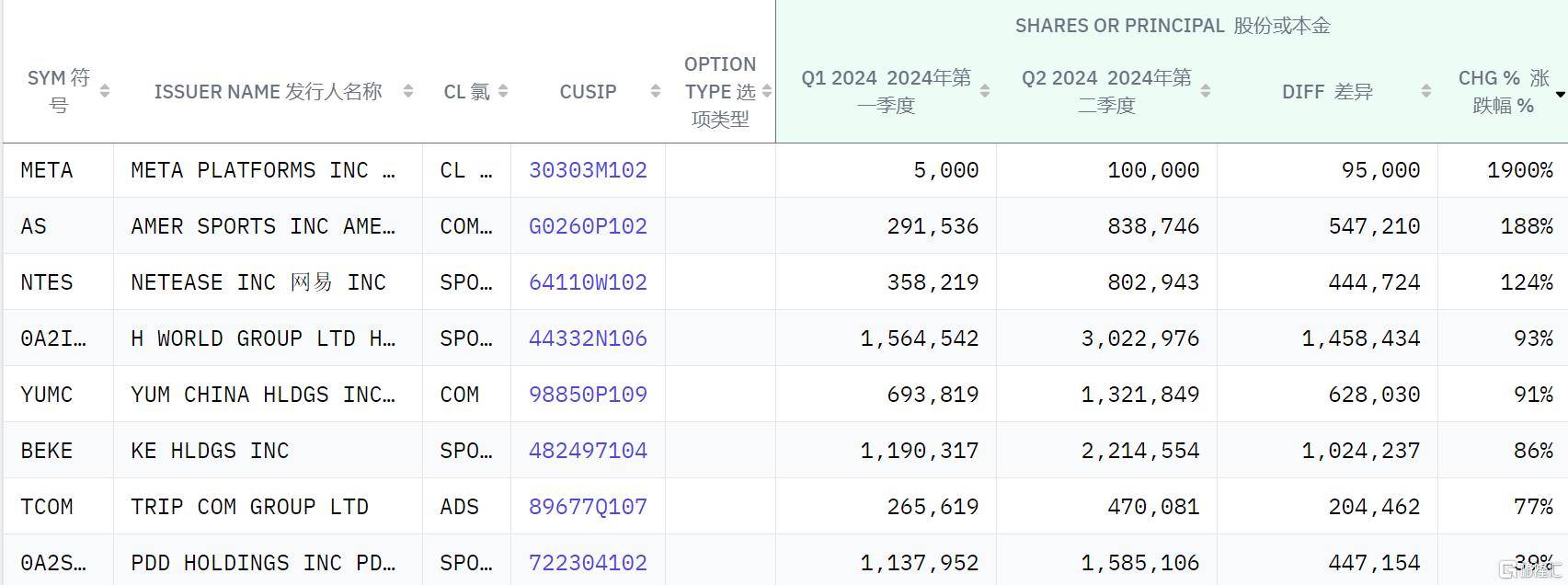Click issuer name PDD HOLDINGS INC
Viewport: 1568px width, 585px height.
coord(263,563)
